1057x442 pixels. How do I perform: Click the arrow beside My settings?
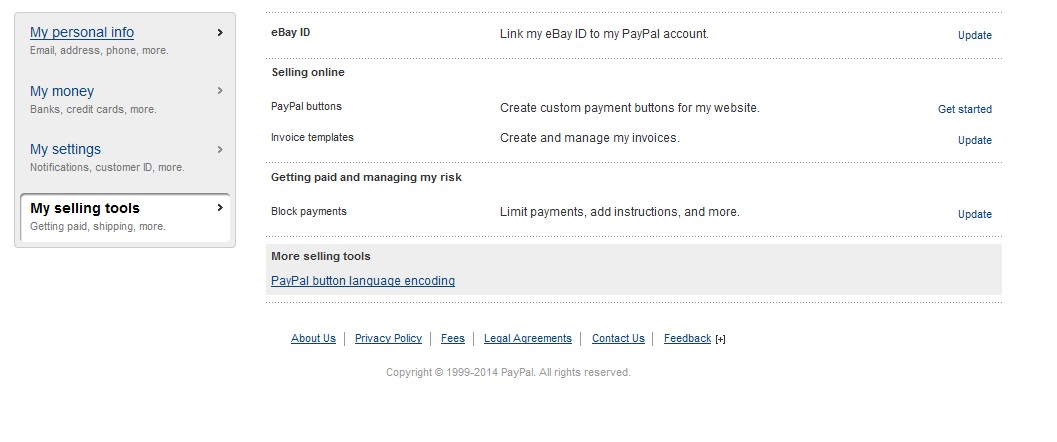[x=220, y=149]
